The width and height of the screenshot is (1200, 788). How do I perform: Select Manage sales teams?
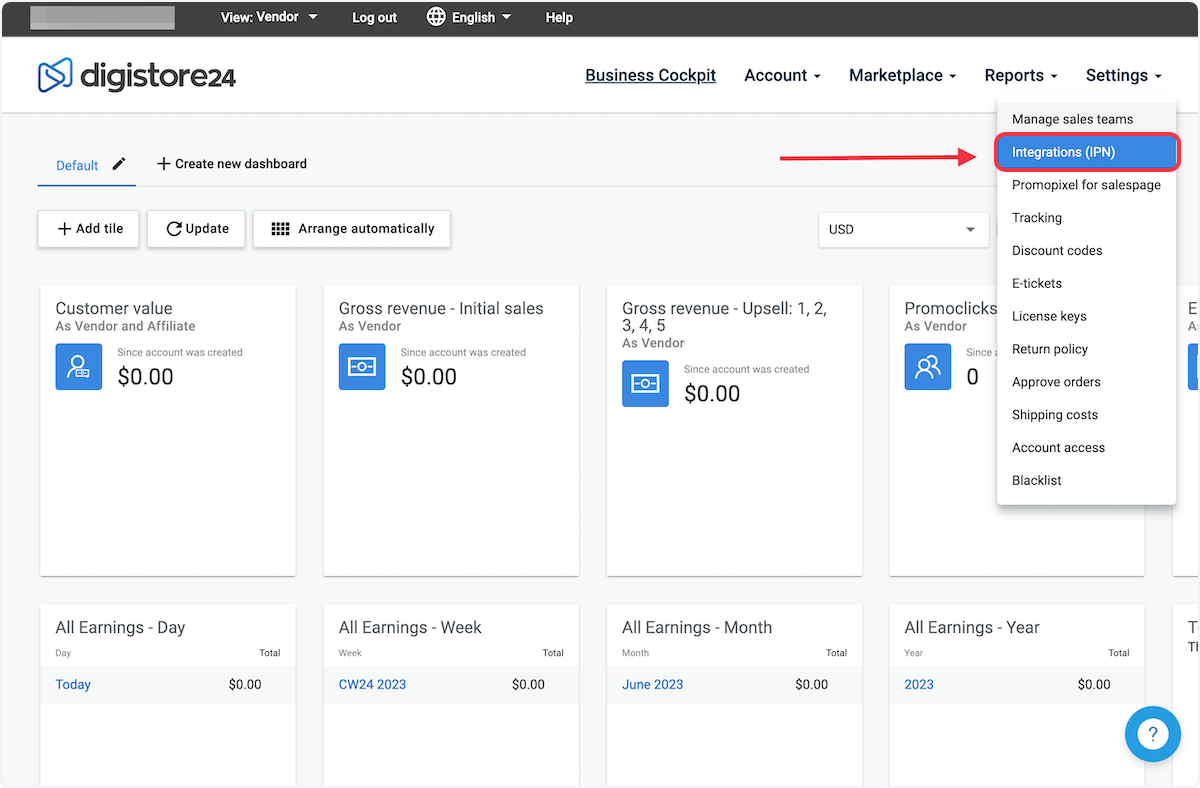[x=1086, y=119]
